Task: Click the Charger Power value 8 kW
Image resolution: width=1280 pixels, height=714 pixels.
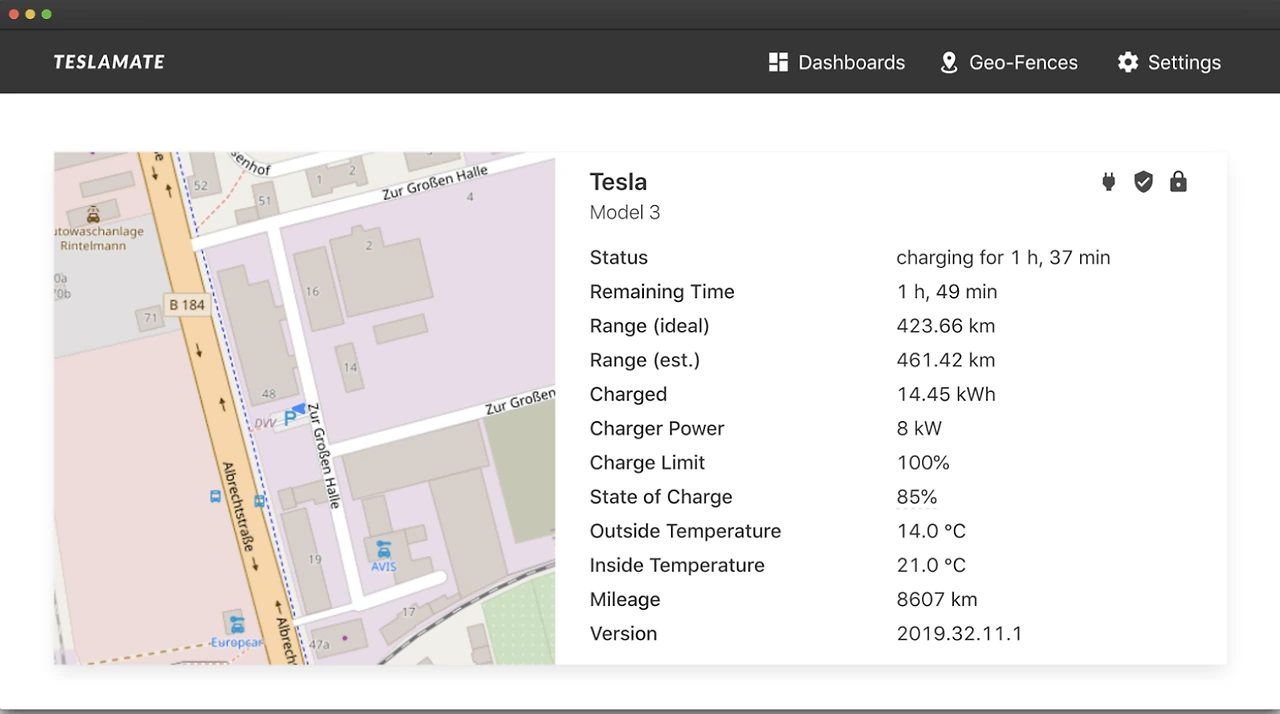Action: 919,429
